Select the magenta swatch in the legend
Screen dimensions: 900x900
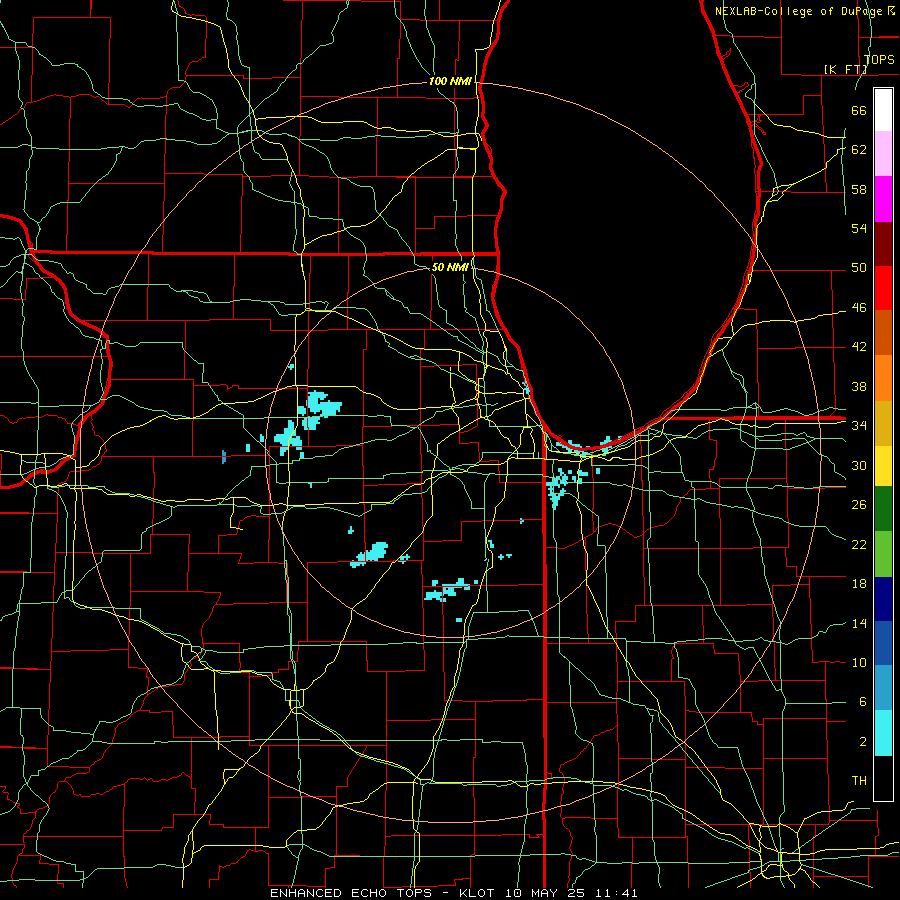[x=883, y=199]
